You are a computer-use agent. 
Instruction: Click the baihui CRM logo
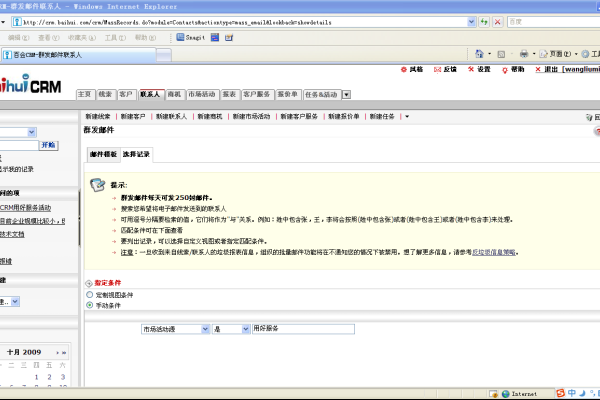pyautogui.click(x=30, y=84)
